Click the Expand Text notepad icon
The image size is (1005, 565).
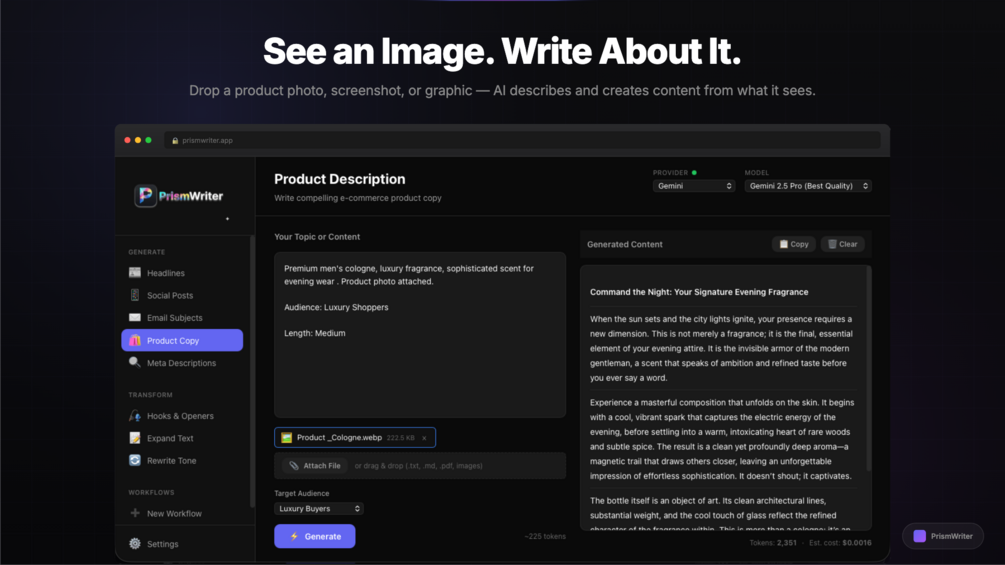click(x=135, y=438)
